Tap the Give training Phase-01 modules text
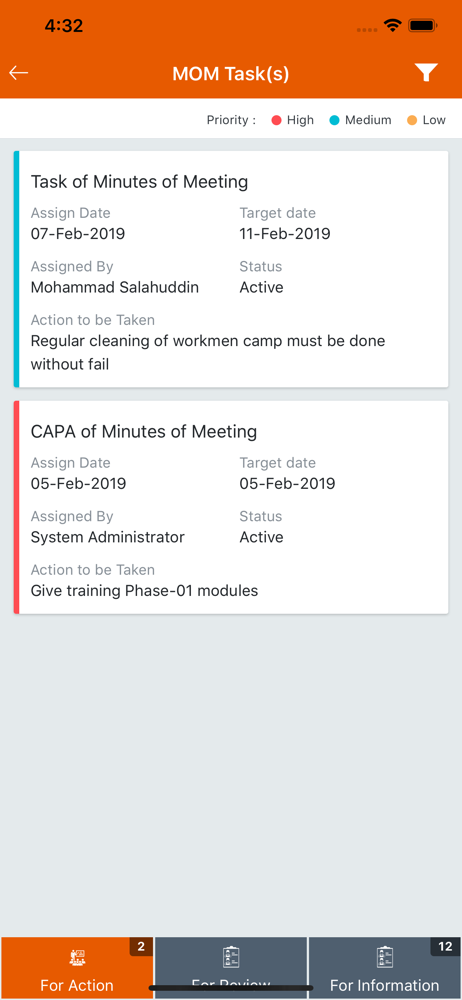The width and height of the screenshot is (462, 1000). 144,591
